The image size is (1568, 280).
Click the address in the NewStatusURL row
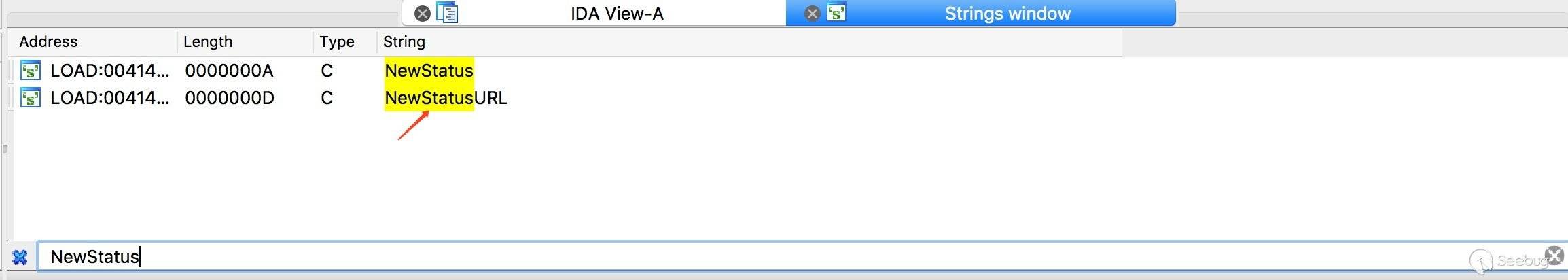(x=110, y=98)
